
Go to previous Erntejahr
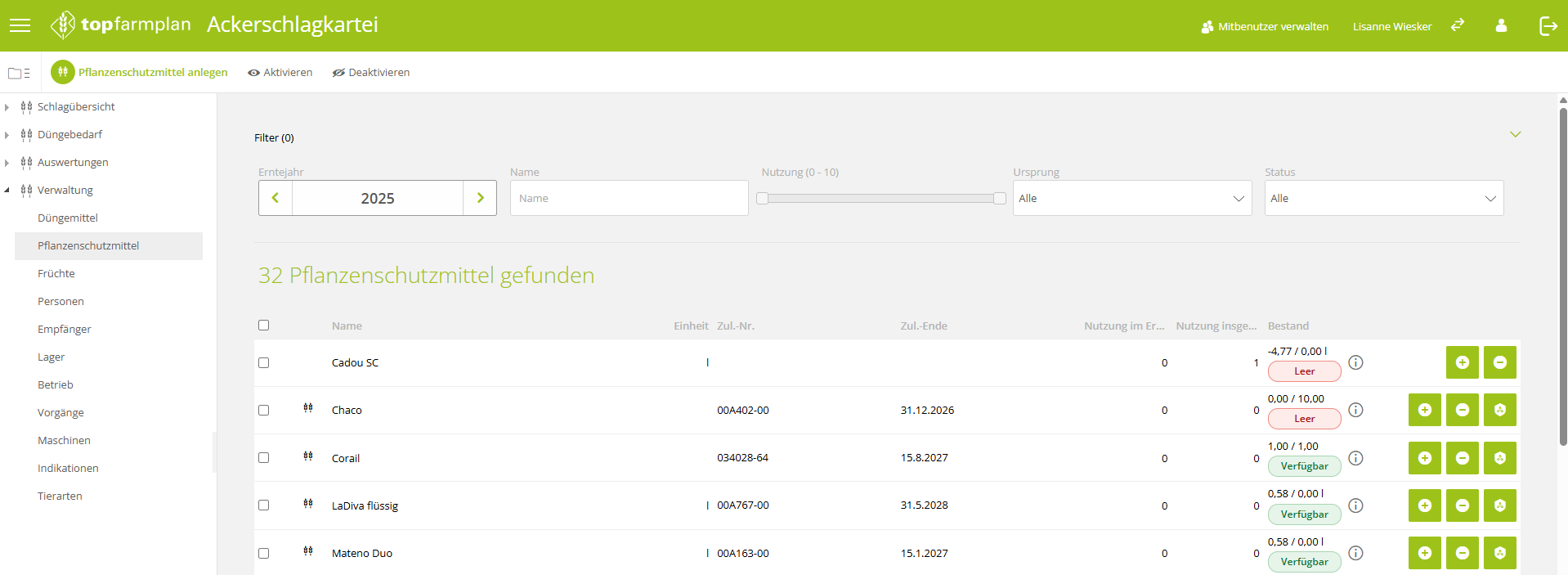pos(276,198)
